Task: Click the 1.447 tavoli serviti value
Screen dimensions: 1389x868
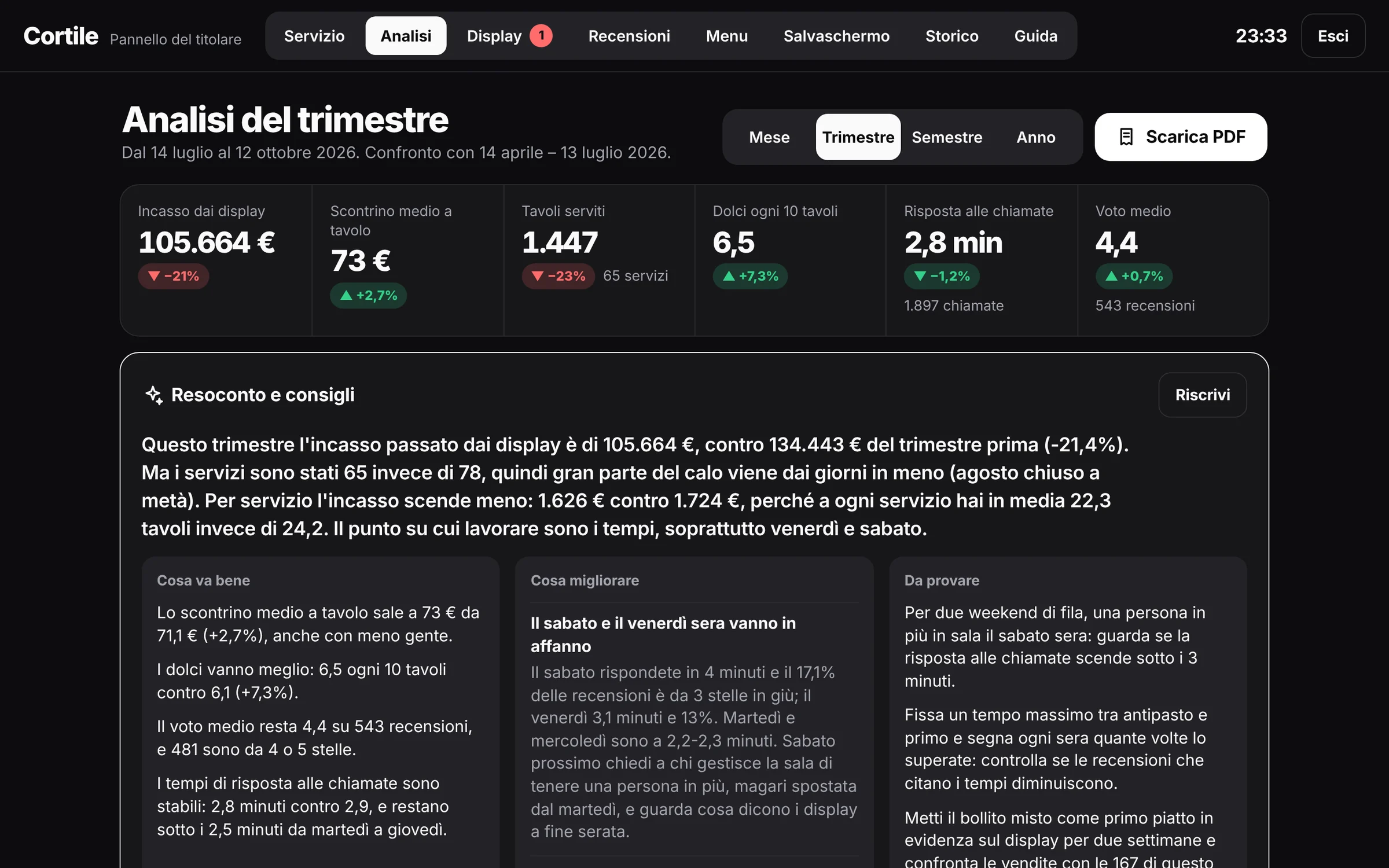Action: (560, 242)
